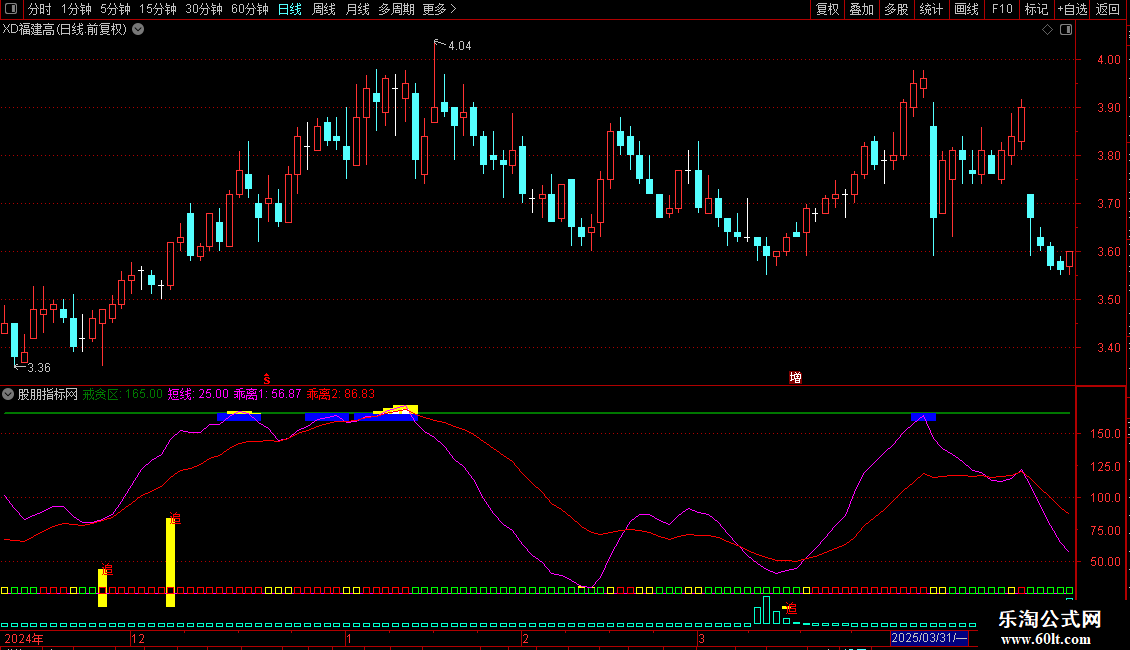1130x650 pixels.
Task: Click the 追 marker near the cyan volume bars
Action: [791, 609]
